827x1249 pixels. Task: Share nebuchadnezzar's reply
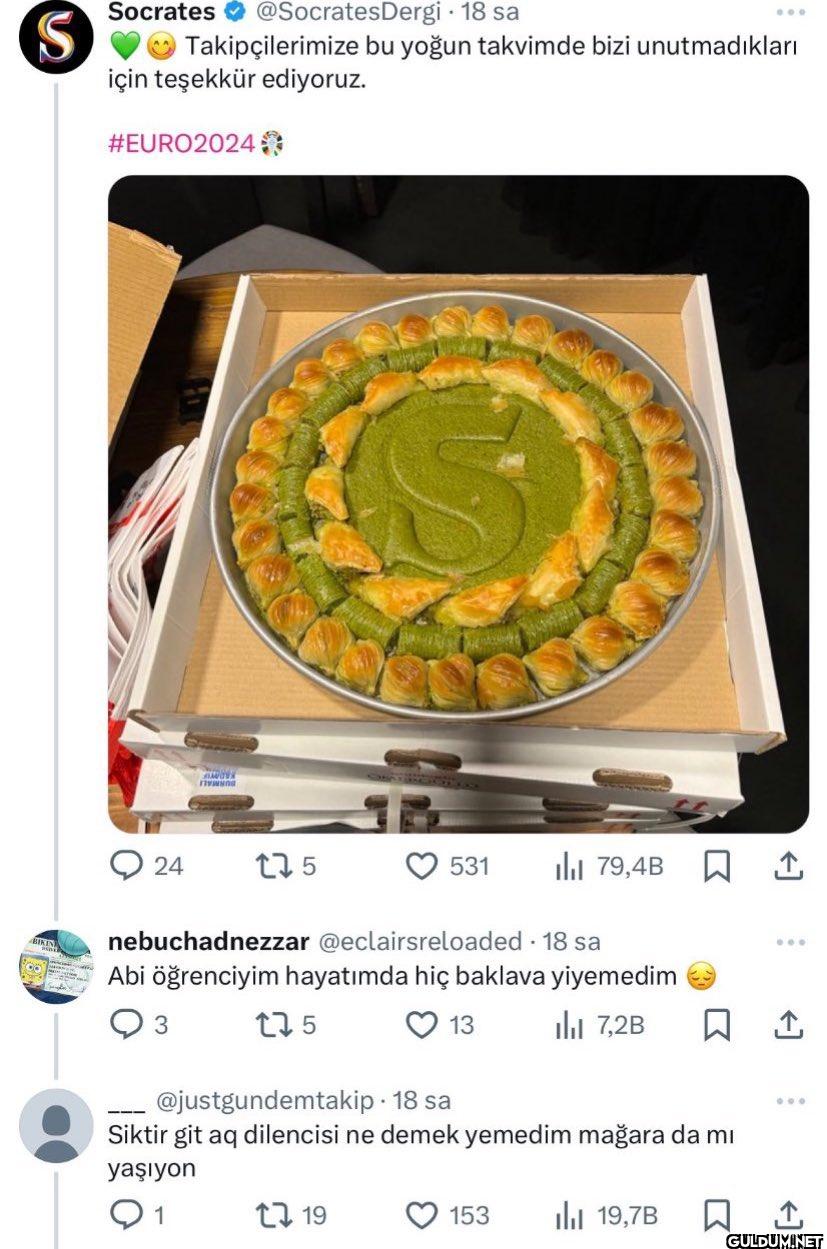click(789, 1025)
